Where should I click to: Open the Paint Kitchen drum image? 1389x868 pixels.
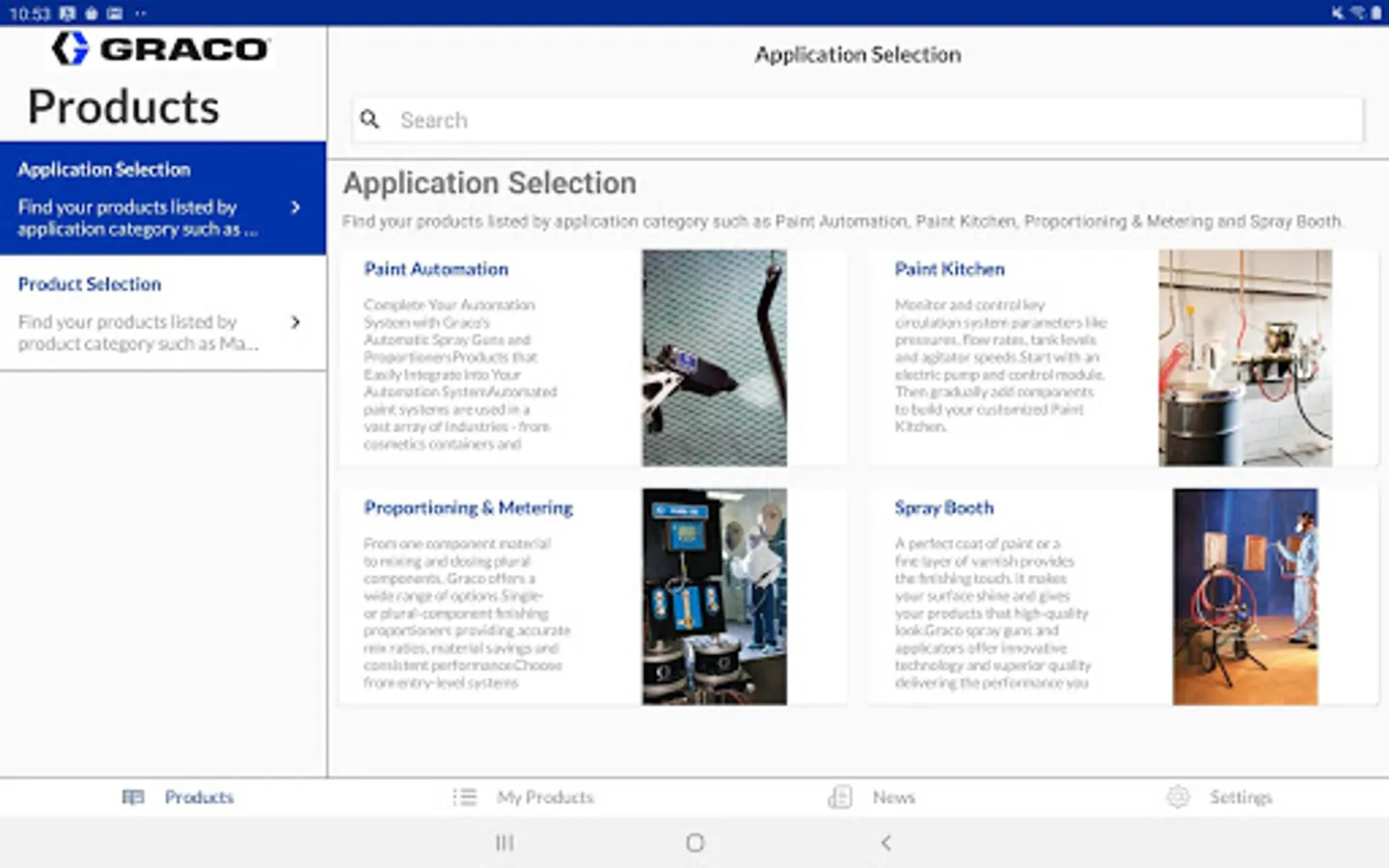1245,358
